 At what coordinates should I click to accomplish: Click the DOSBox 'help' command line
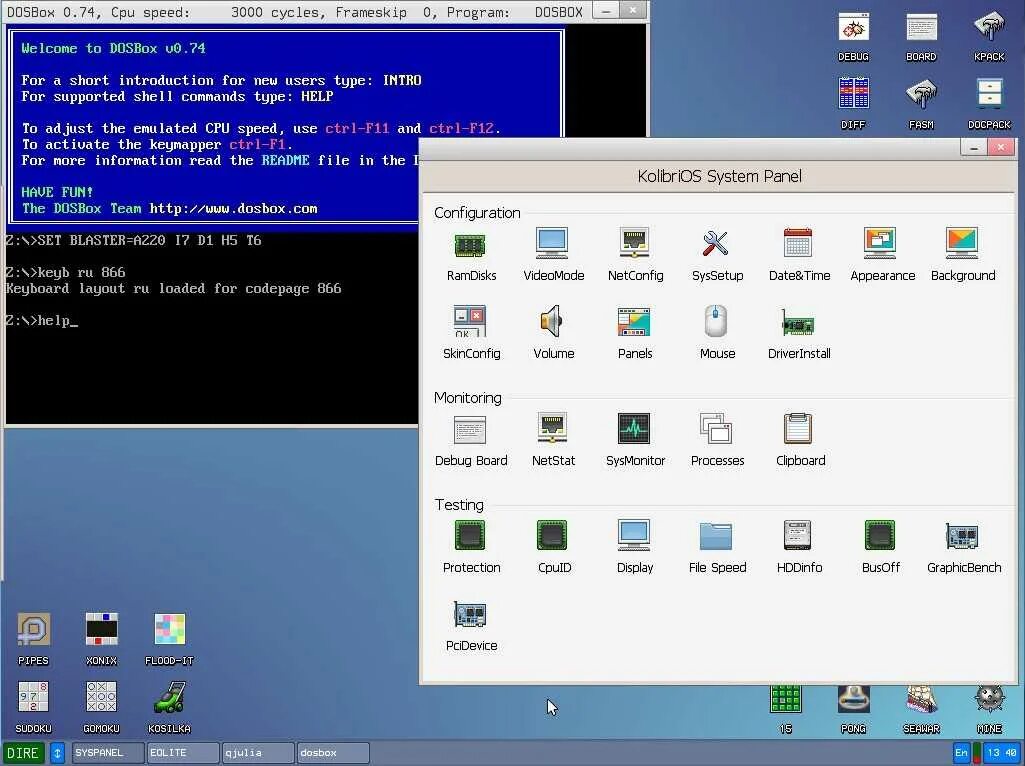tap(42, 320)
